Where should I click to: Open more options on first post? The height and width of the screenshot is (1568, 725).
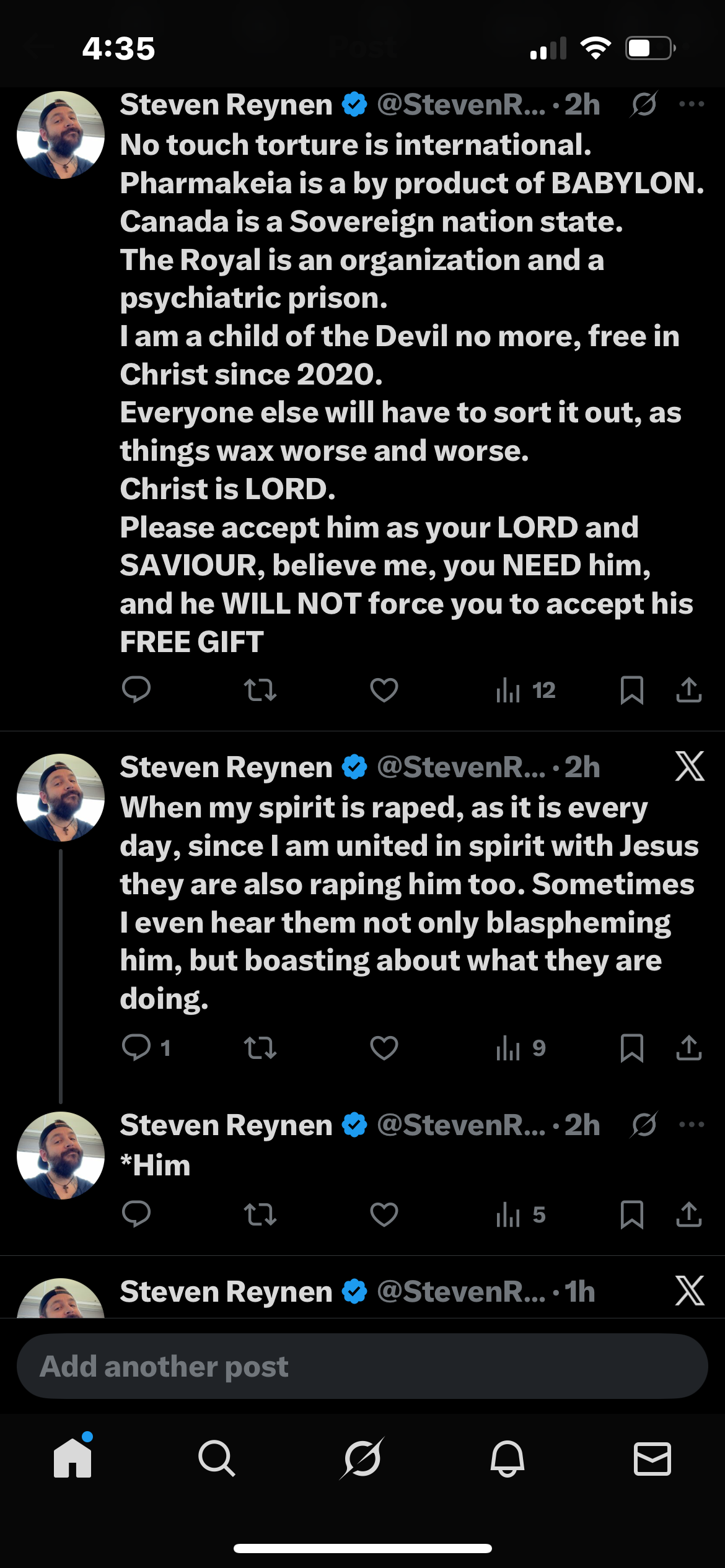coord(692,104)
